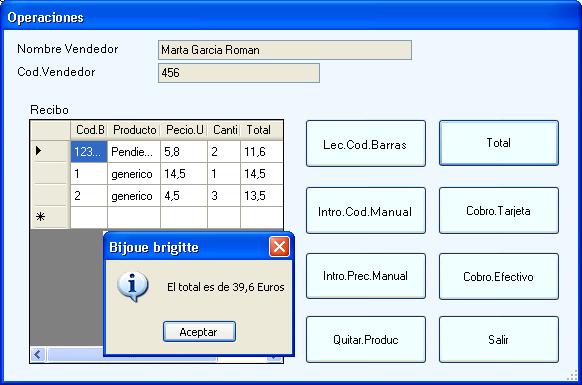The height and width of the screenshot is (385, 582).
Task: Click the quantity cell 2 in Pendie row
Action: click(x=224, y=151)
